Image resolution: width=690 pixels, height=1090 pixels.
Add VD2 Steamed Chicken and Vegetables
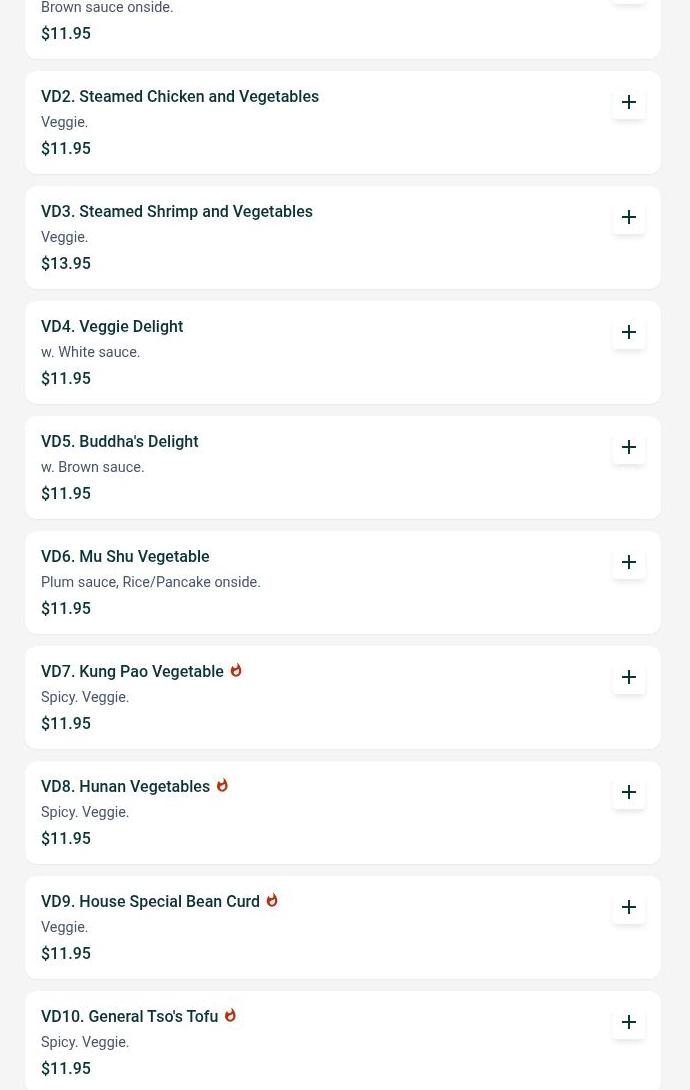(x=629, y=102)
